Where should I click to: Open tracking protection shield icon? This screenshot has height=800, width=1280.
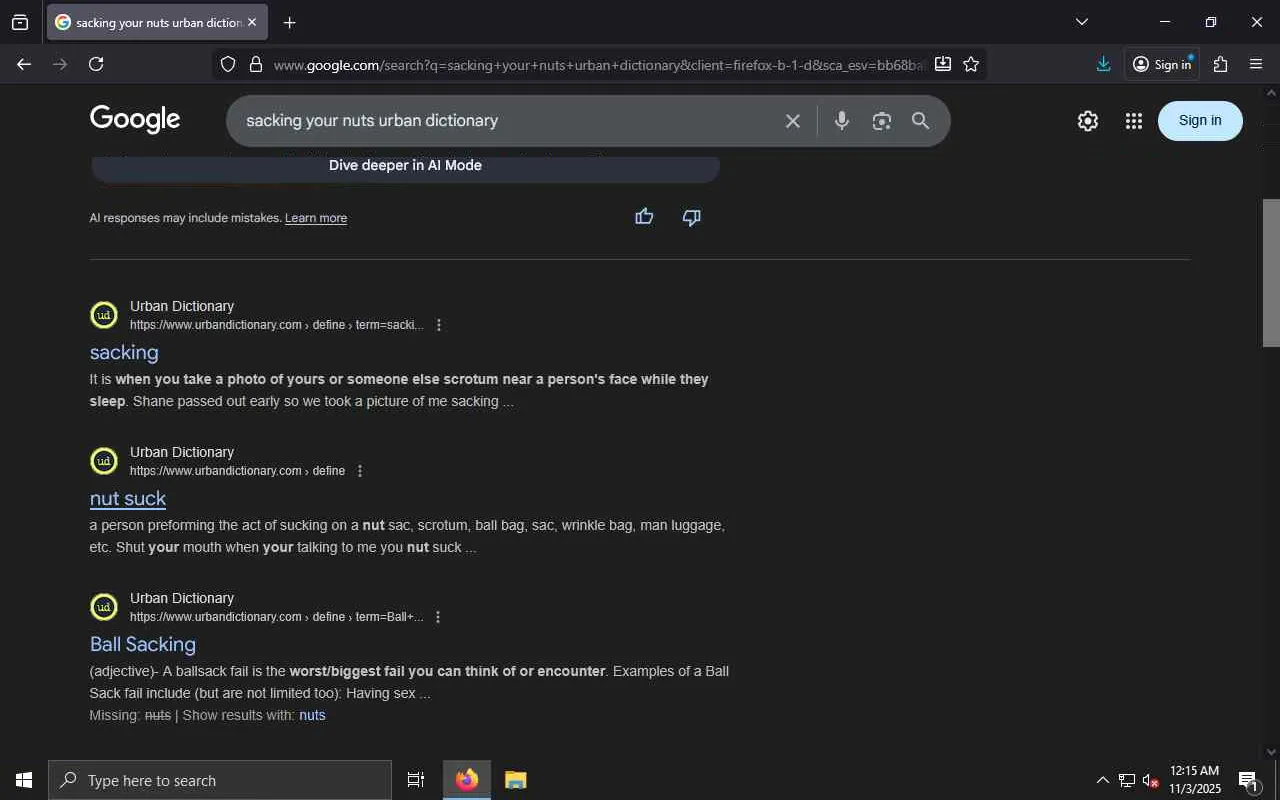(x=228, y=64)
